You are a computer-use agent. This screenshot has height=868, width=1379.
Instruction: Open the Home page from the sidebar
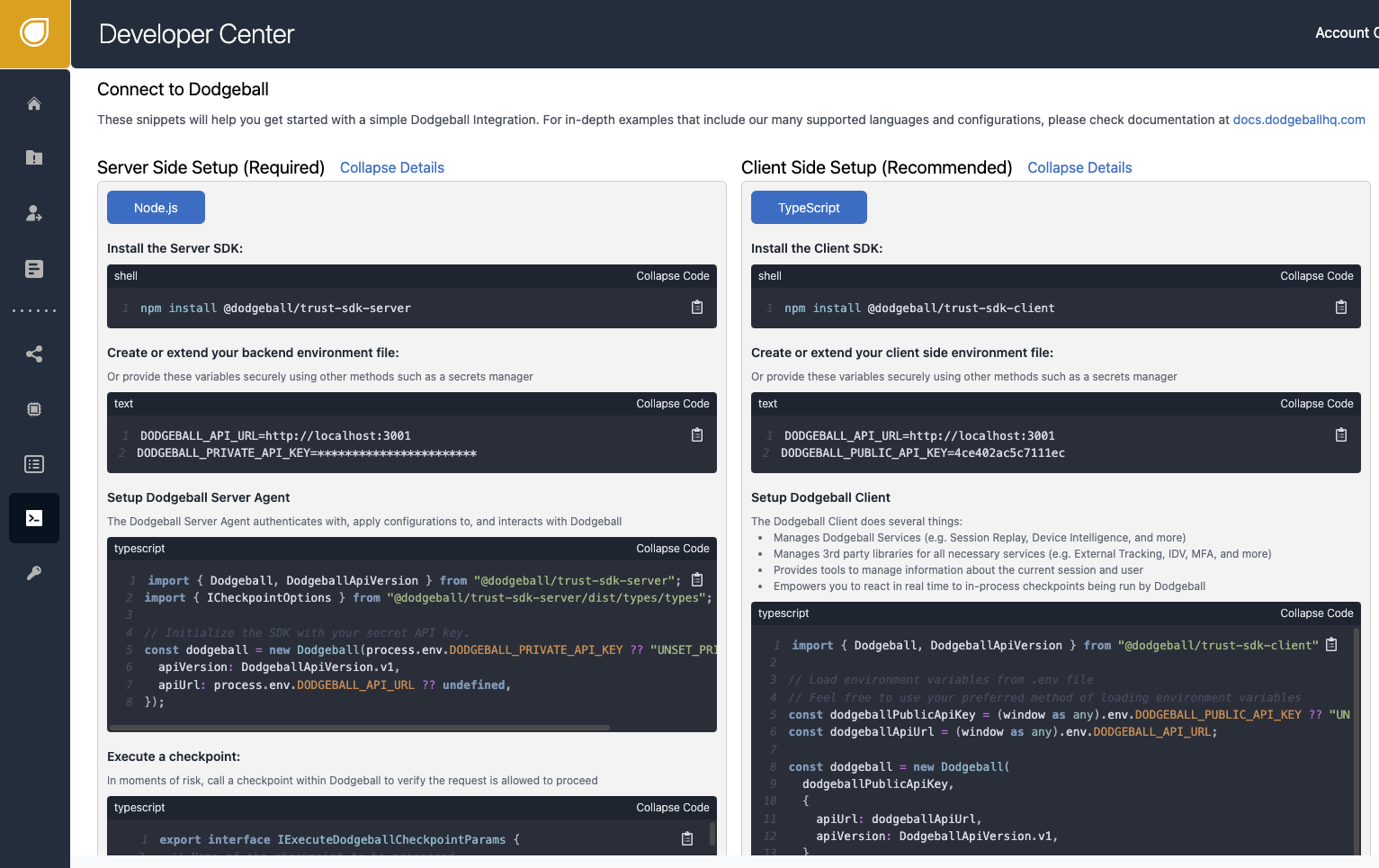(x=34, y=103)
